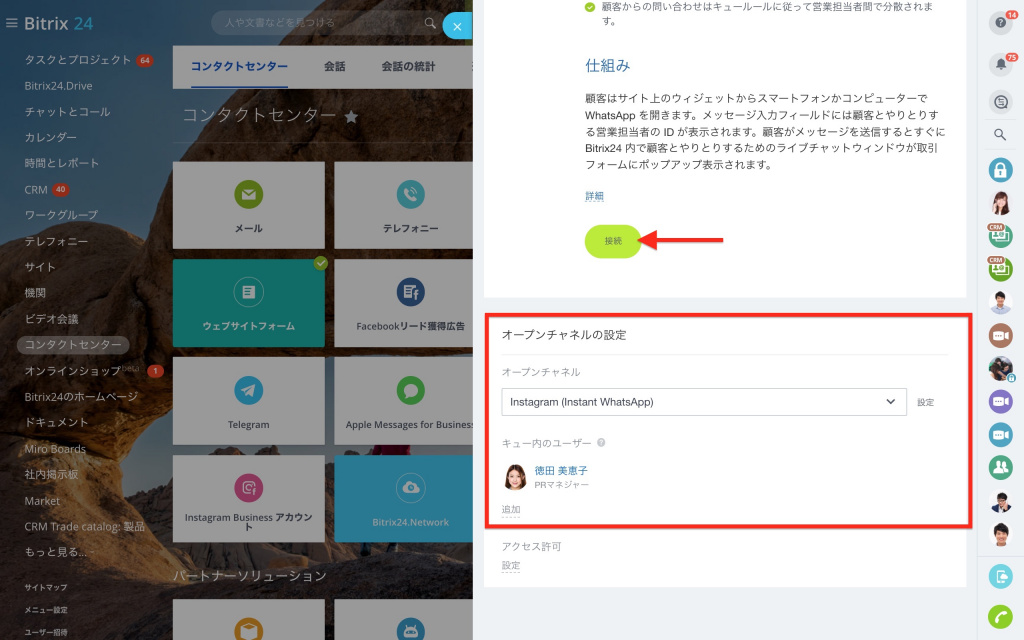Open カレンダー in the left menu

click(50, 137)
